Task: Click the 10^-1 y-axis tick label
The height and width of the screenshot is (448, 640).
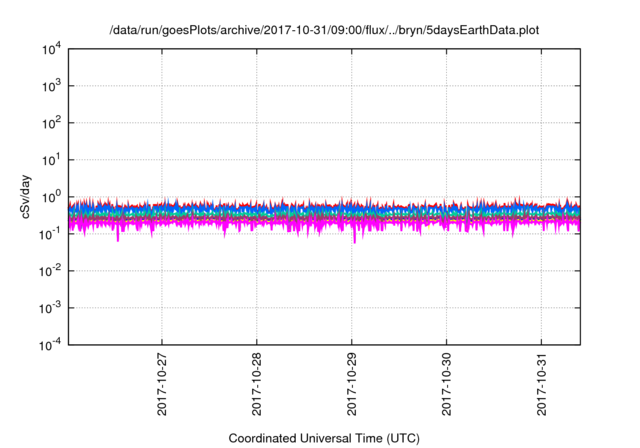Action: point(50,234)
